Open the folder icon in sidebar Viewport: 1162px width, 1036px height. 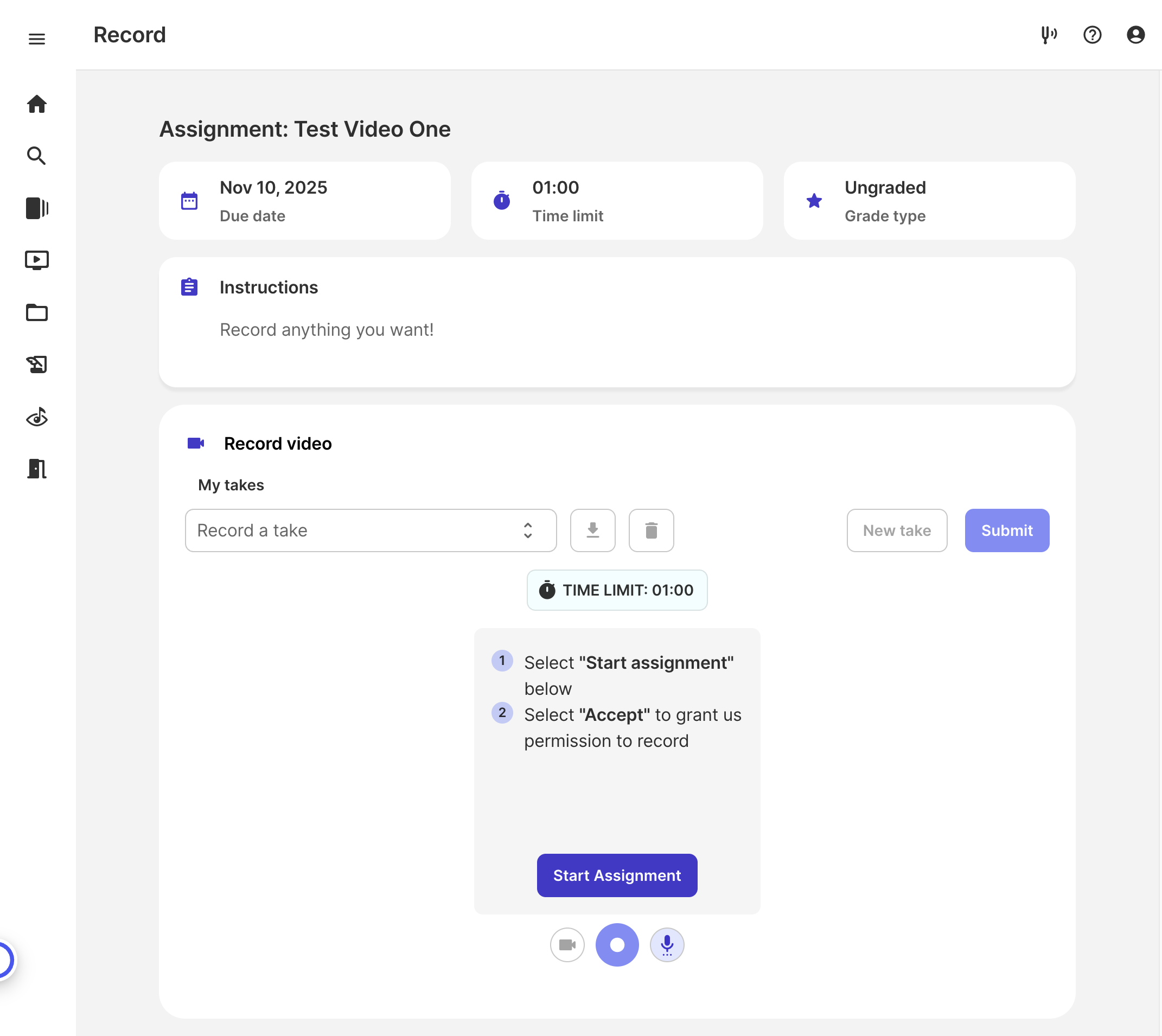pyautogui.click(x=36, y=312)
